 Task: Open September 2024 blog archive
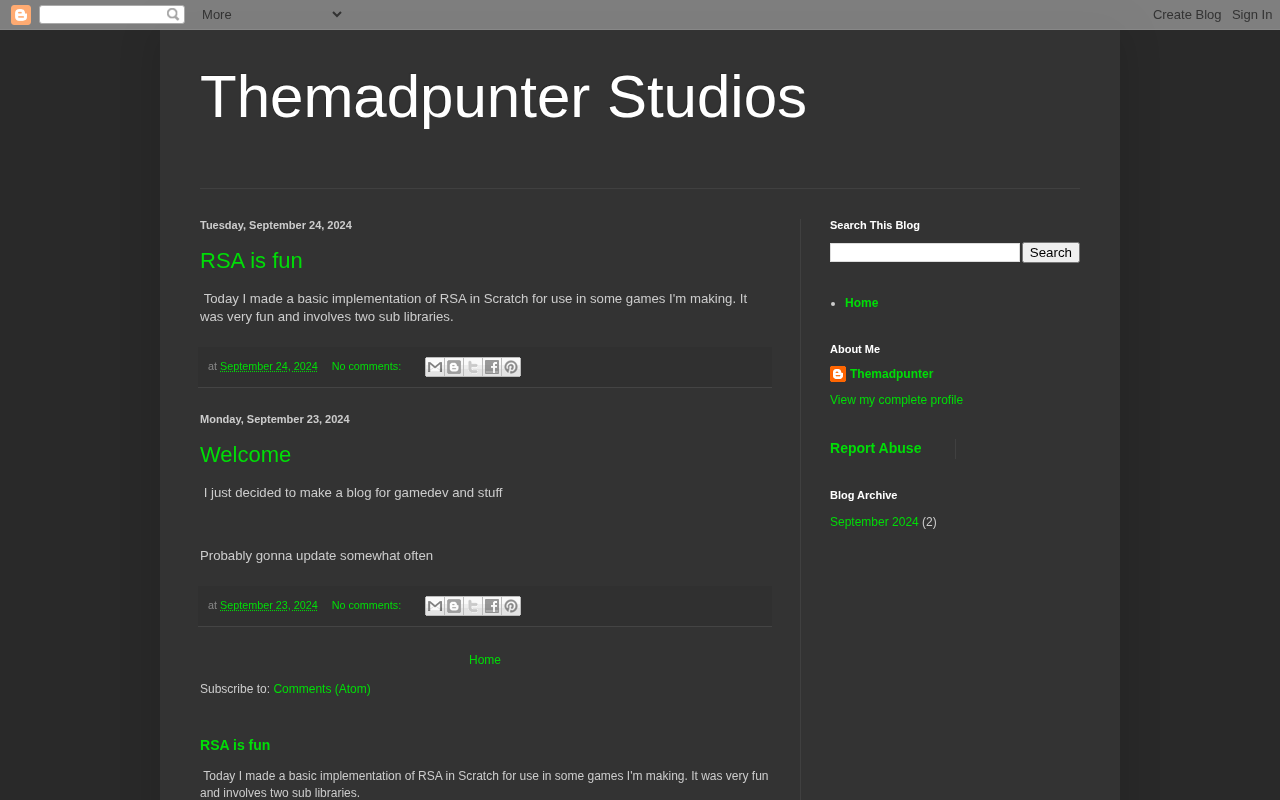click(x=874, y=522)
